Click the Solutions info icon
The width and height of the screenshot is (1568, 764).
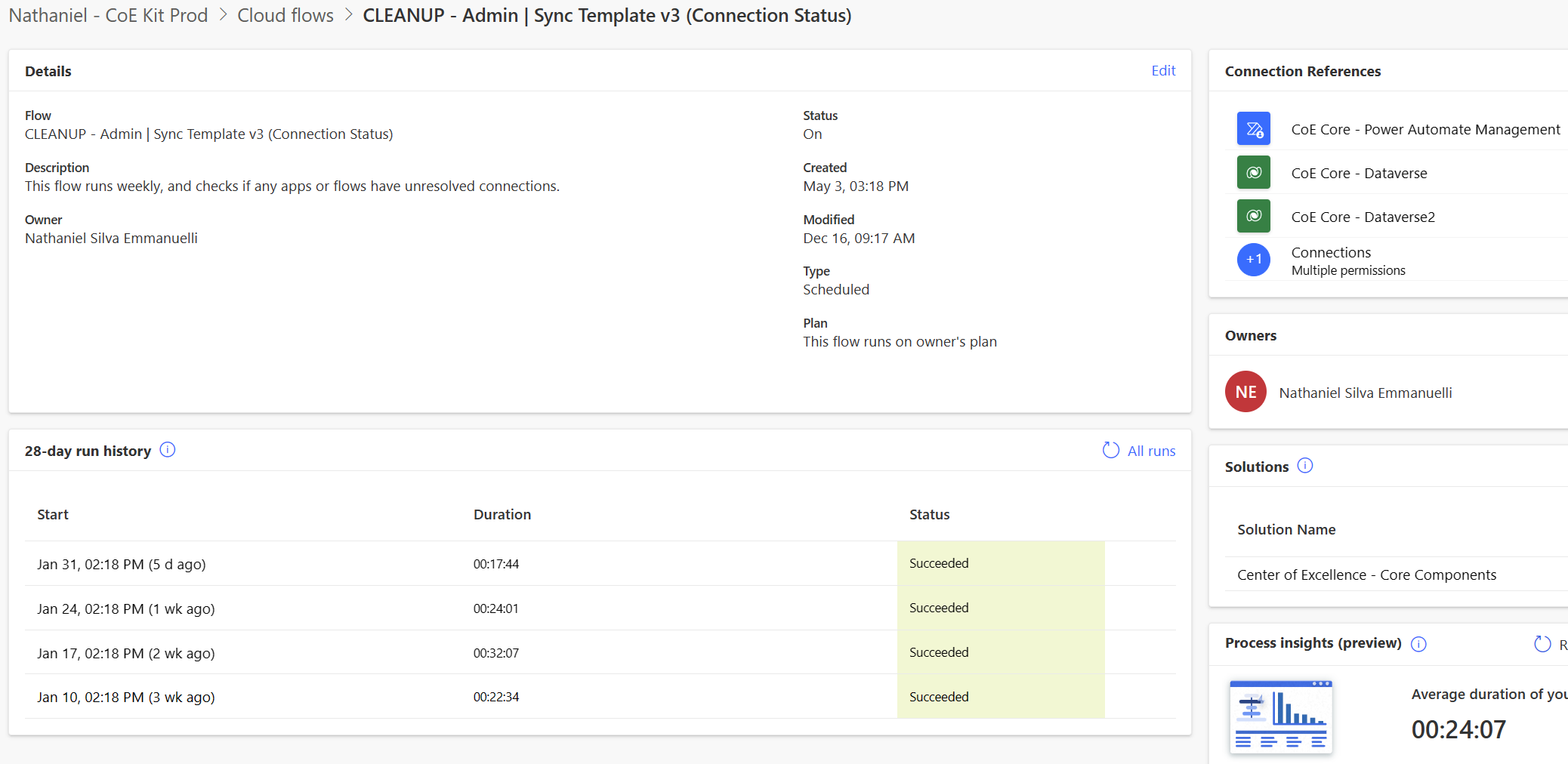tap(1305, 466)
